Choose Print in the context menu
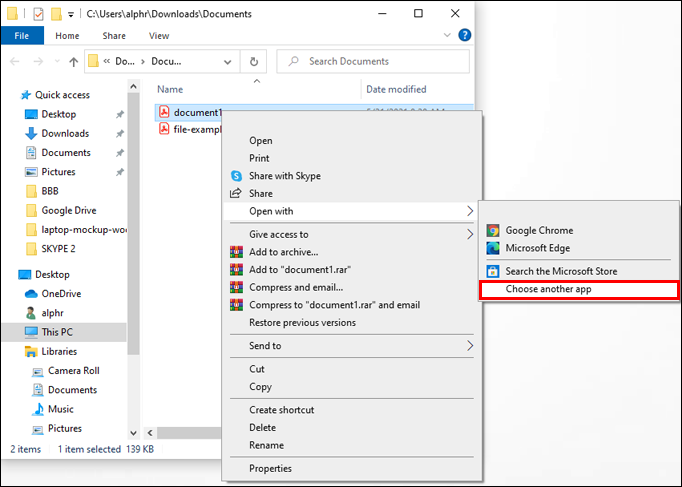Screen dimensions: 682x487 click(352, 158)
